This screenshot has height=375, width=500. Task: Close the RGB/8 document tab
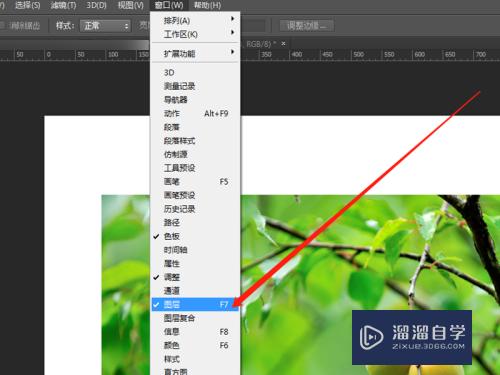click(x=283, y=44)
